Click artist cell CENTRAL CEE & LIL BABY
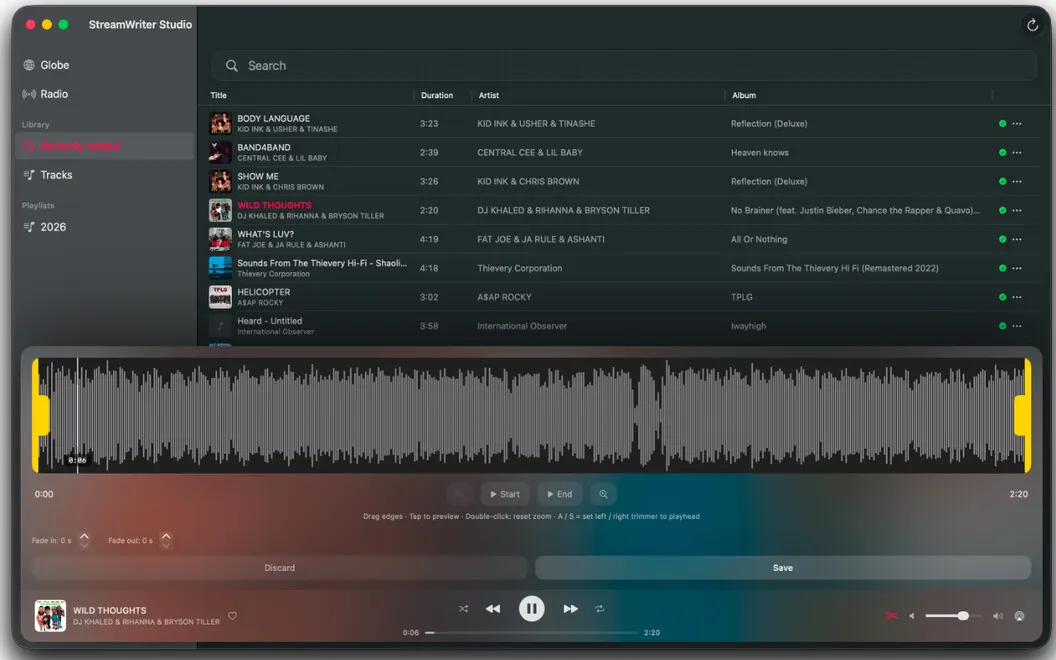 coord(529,152)
